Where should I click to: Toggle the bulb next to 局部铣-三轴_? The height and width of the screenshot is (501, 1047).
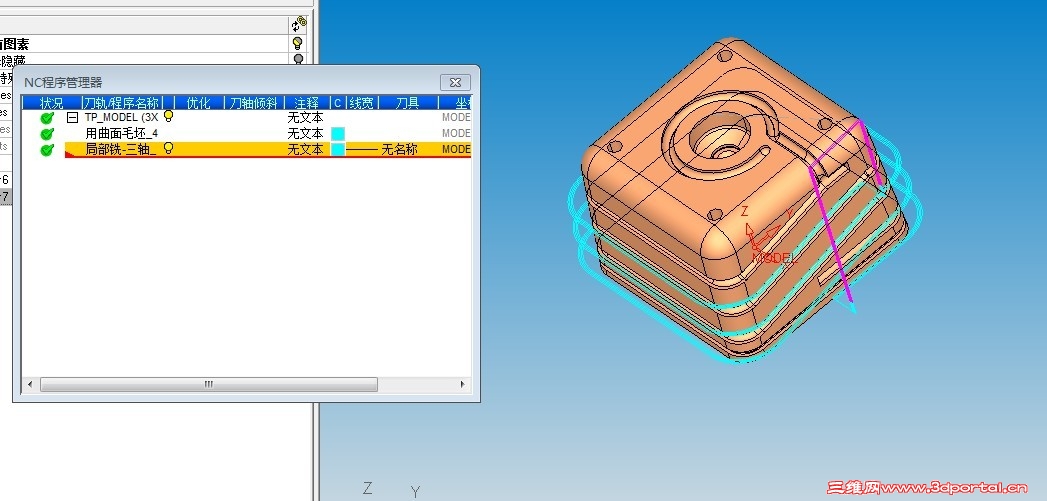(x=168, y=148)
